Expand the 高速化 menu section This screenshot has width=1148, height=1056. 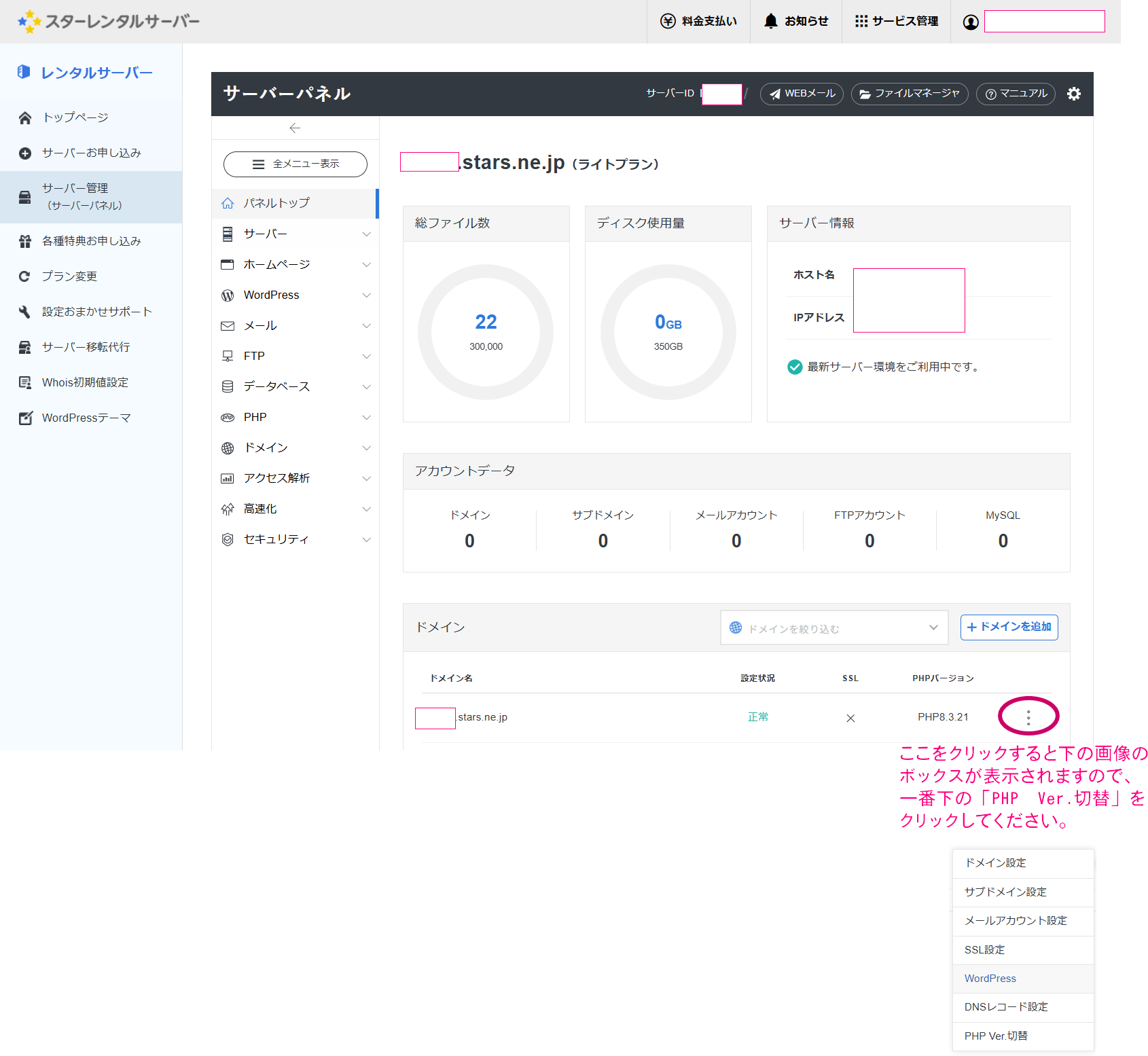tap(295, 509)
